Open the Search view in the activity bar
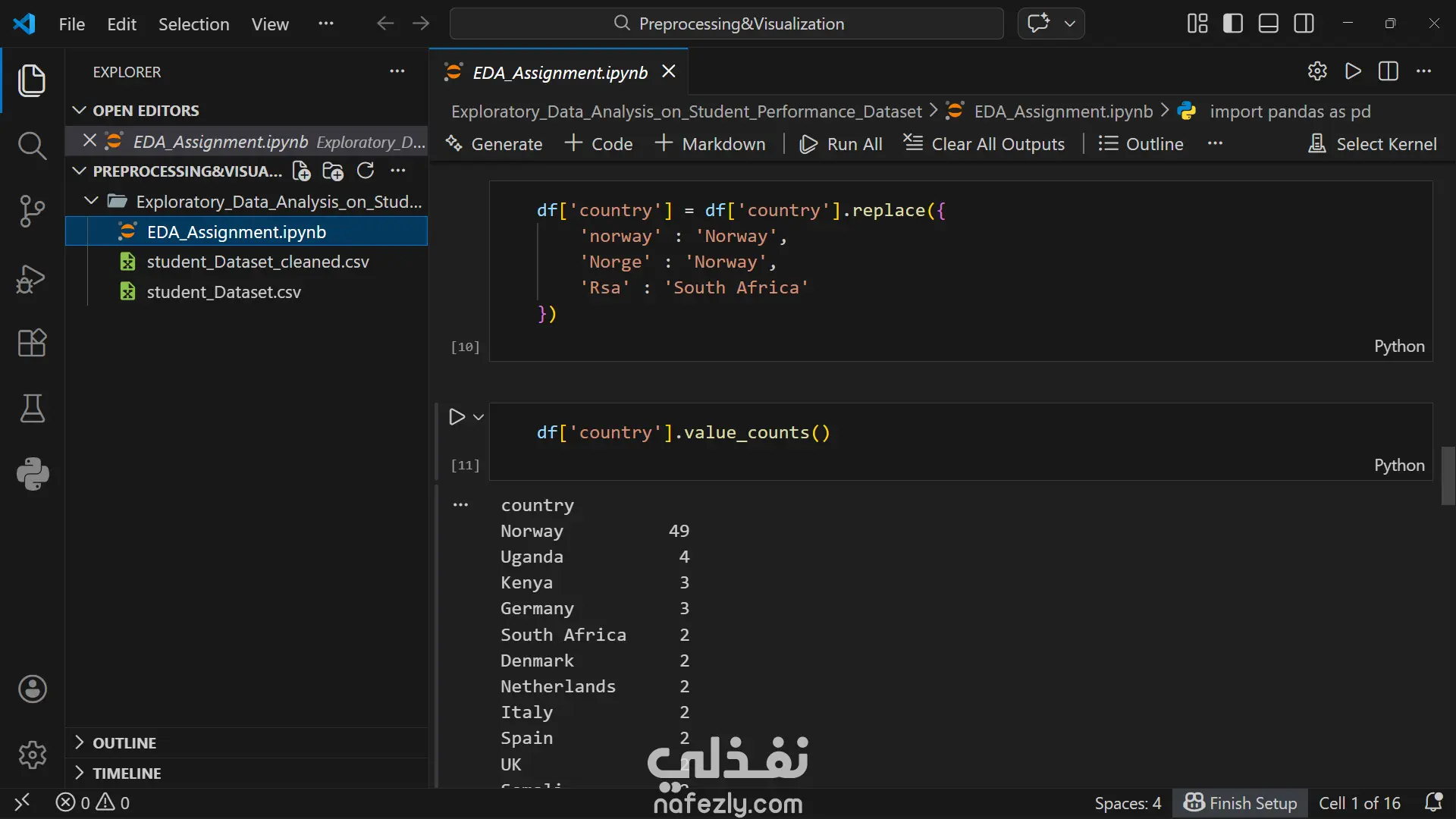The image size is (1456, 819). tap(32, 145)
